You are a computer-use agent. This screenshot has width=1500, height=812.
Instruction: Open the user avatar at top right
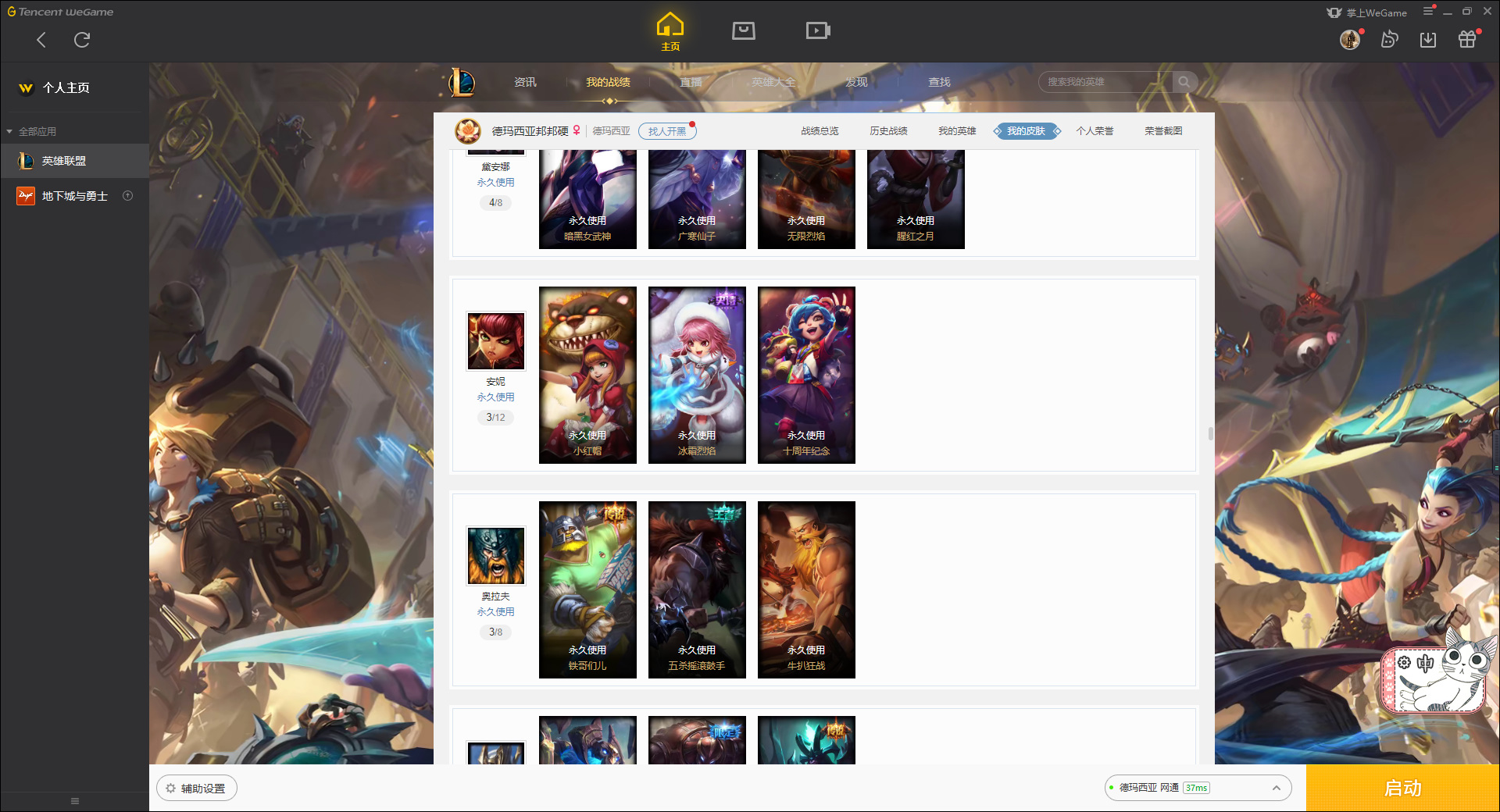pos(1350,39)
